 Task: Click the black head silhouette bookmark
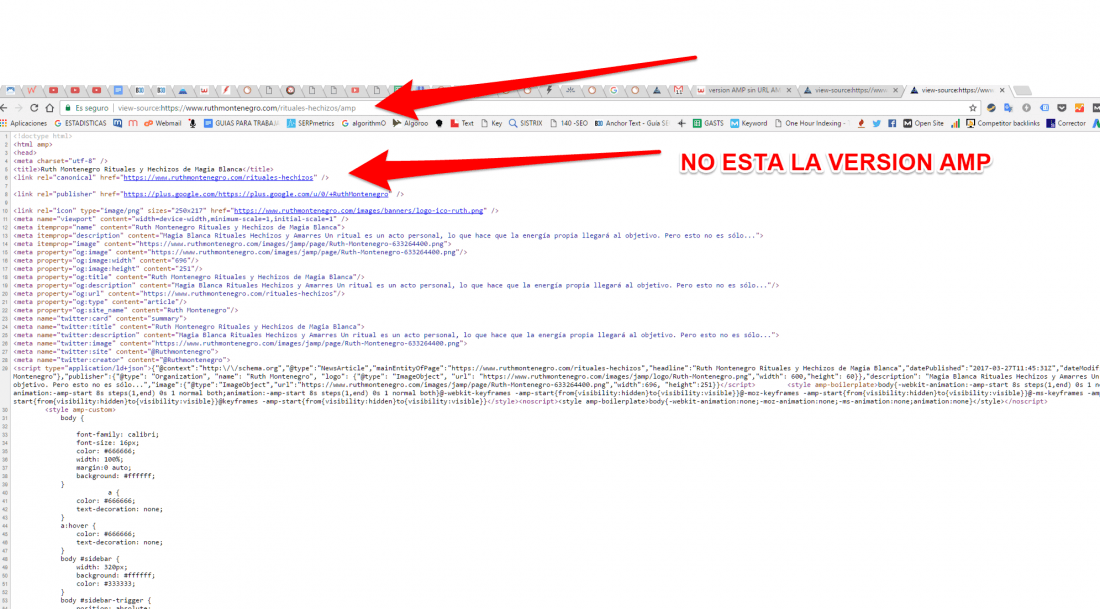439,123
